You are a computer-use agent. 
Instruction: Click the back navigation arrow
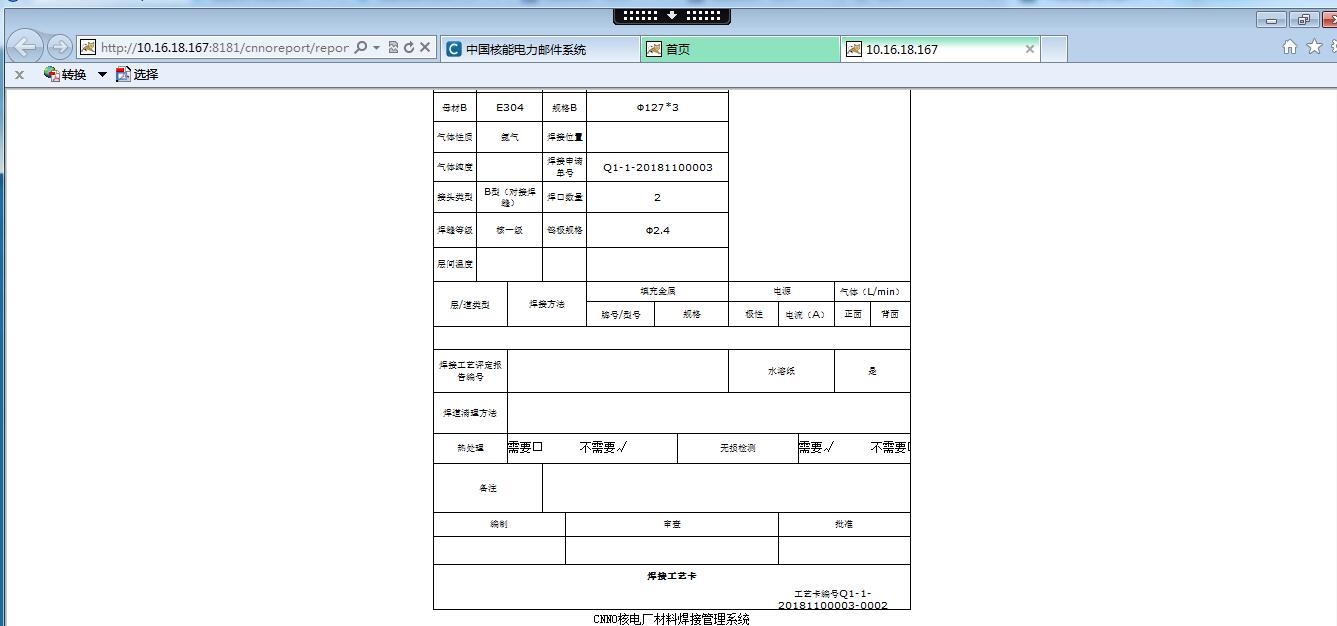[x=25, y=46]
